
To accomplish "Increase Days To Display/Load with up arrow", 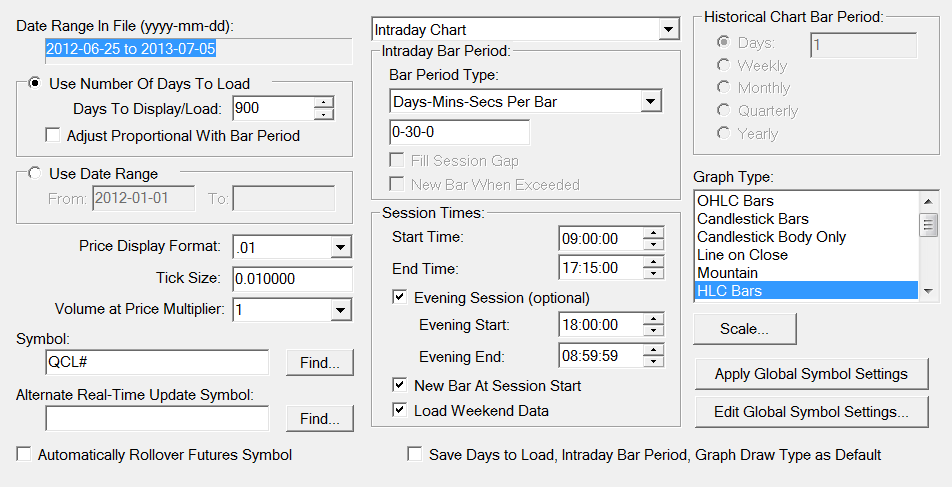I will 323,102.
